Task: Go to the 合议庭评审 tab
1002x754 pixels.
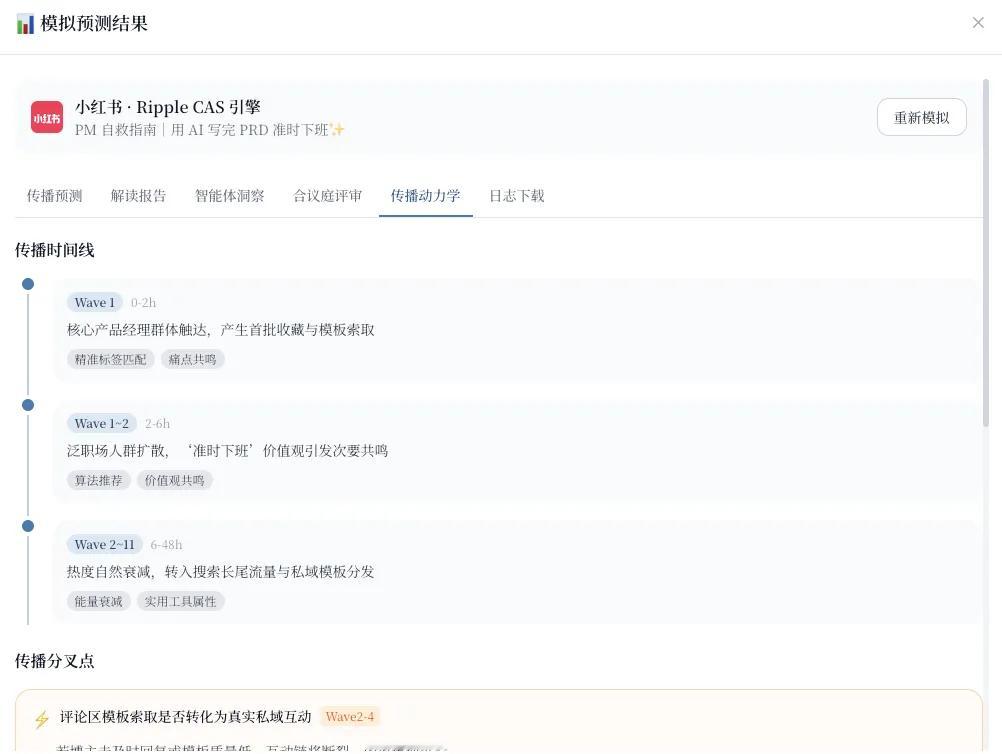Action: click(327, 196)
